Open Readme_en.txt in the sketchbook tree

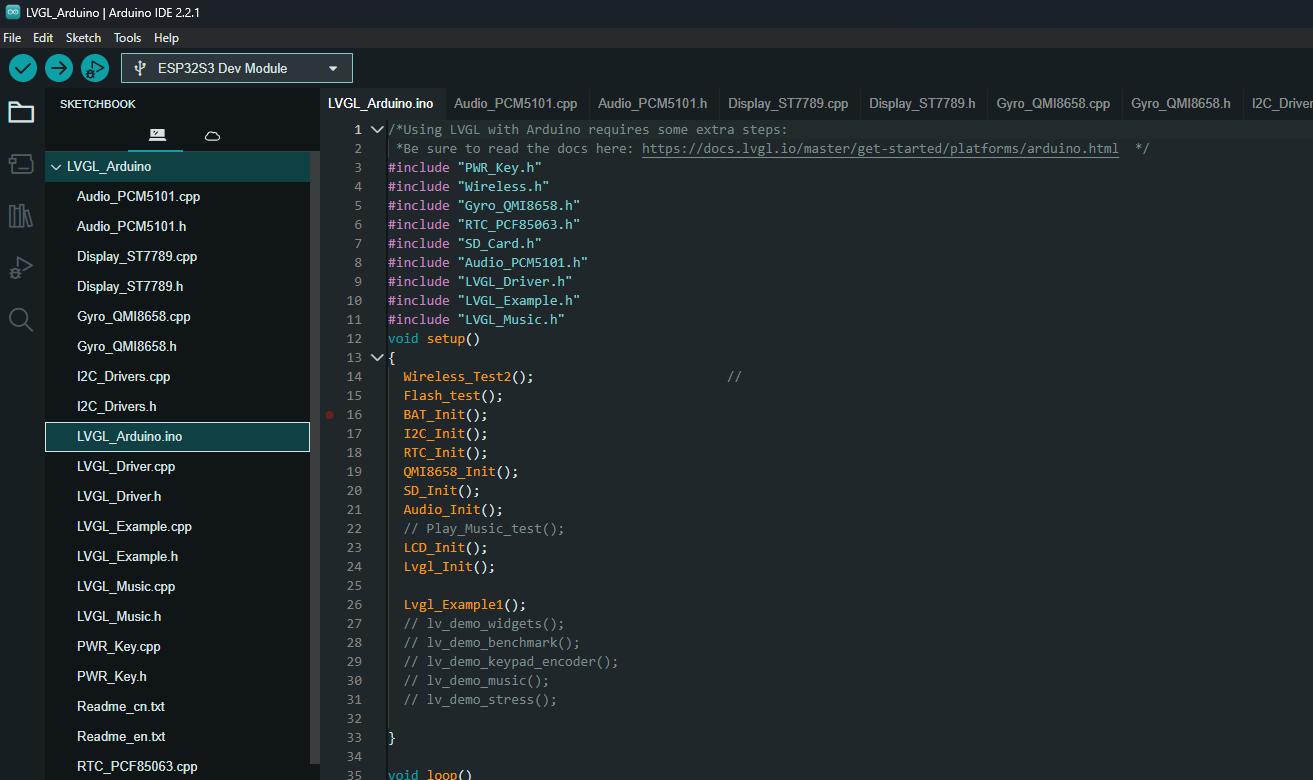coord(177,737)
